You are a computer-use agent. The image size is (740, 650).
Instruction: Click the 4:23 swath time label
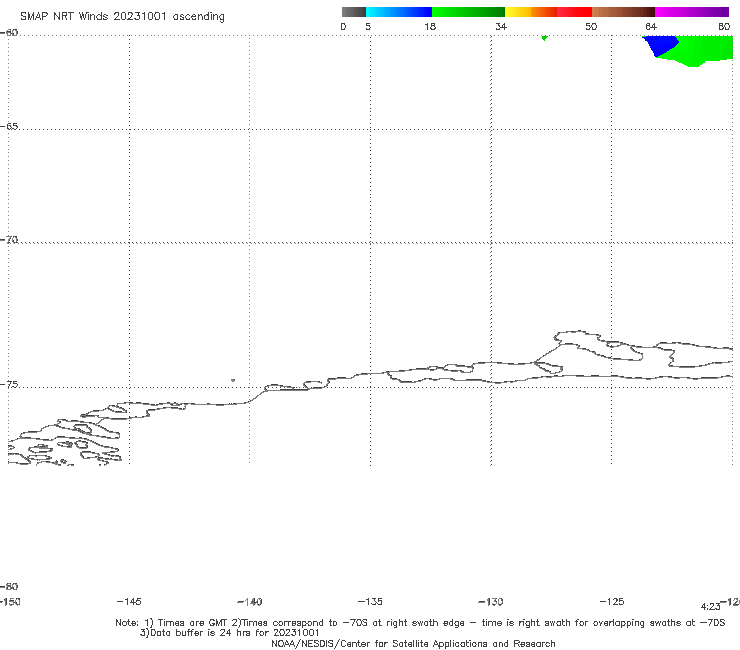tap(710, 607)
